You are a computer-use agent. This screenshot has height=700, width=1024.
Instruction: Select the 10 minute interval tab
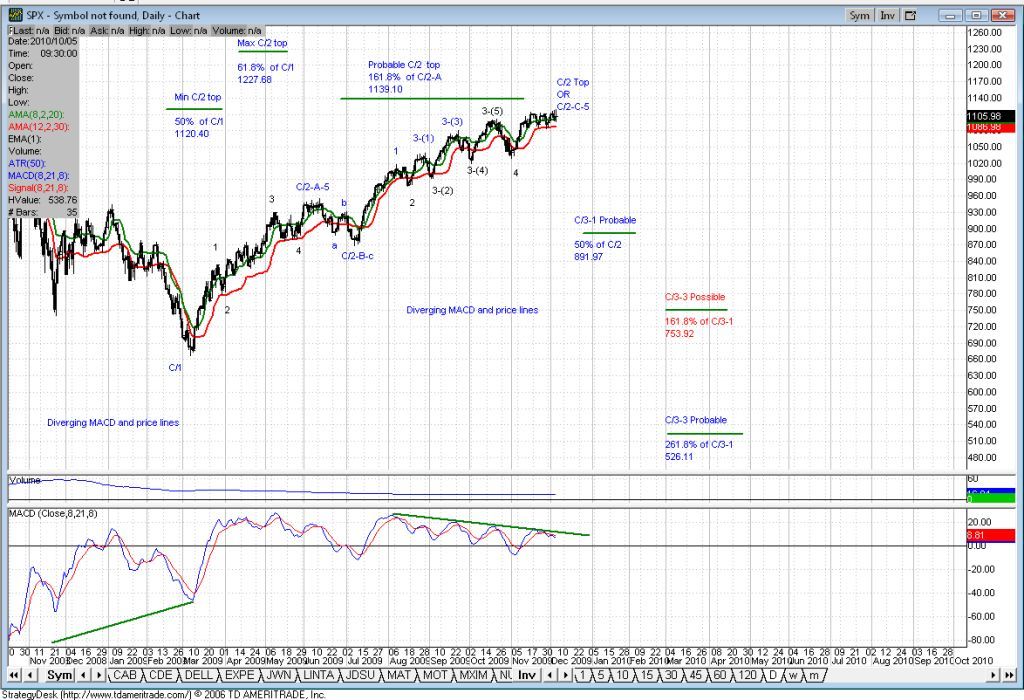[x=622, y=675]
